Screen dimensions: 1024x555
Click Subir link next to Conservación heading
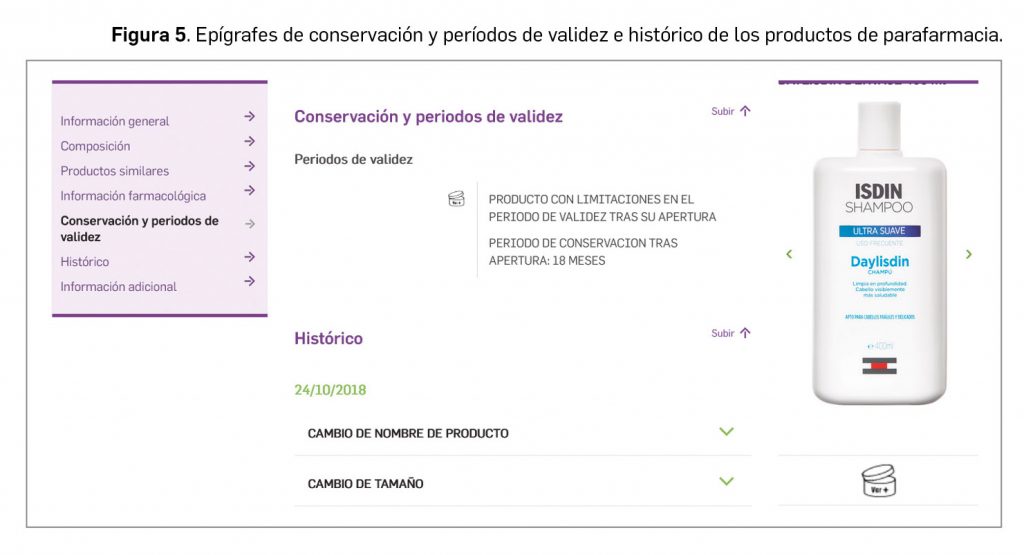point(730,112)
